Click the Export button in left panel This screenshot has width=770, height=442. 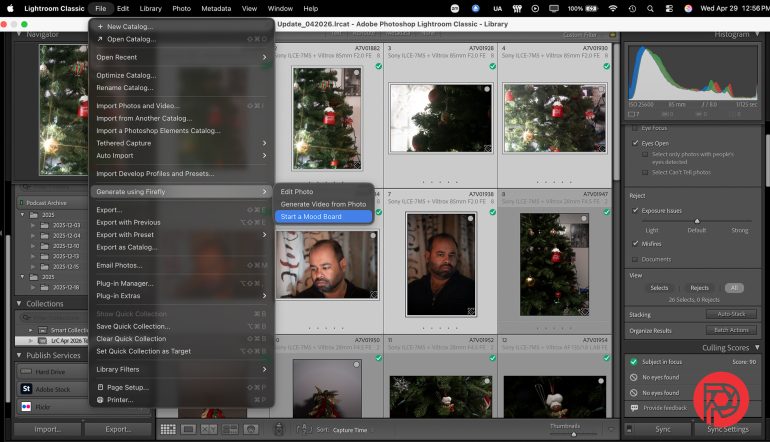click(x=118, y=429)
